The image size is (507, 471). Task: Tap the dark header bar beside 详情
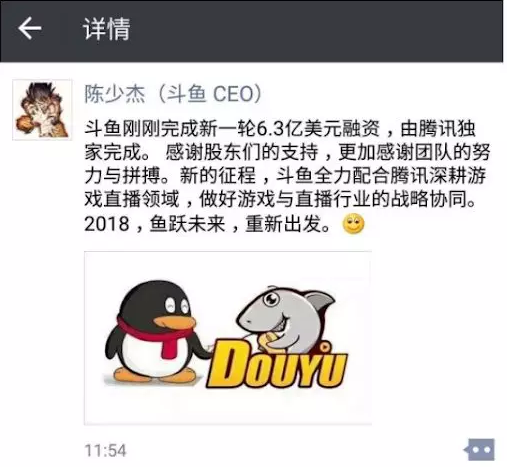pos(317,29)
